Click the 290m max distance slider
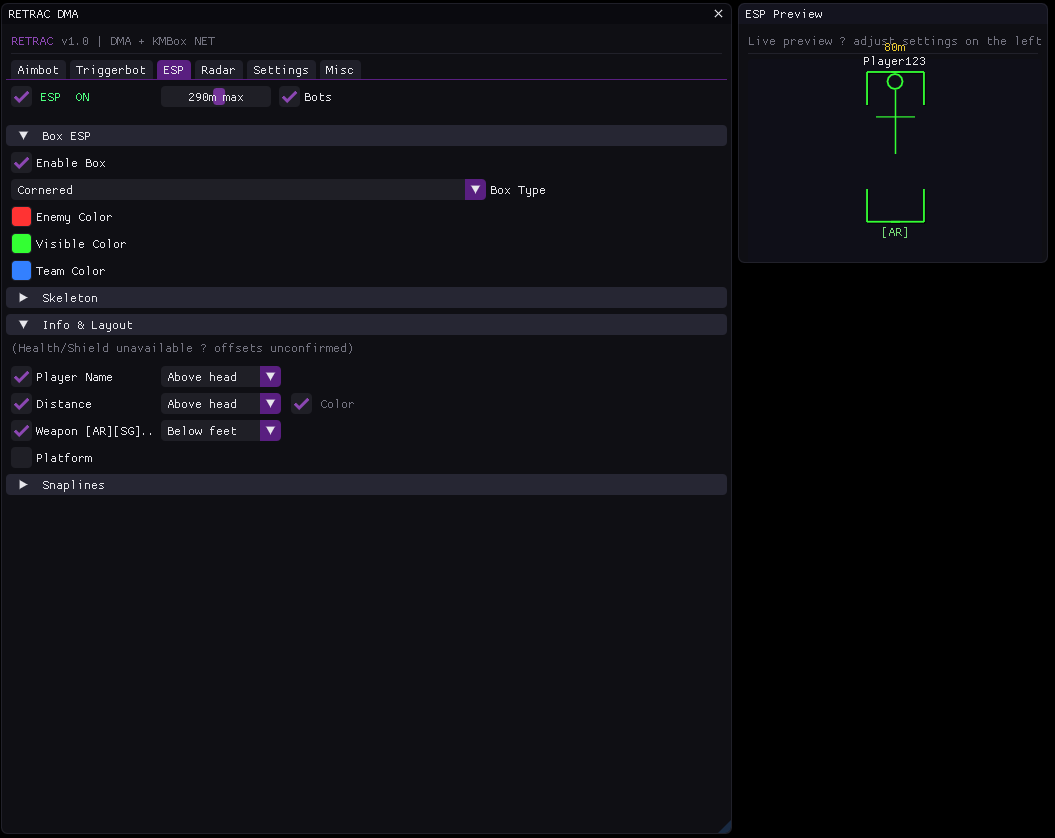The height and width of the screenshot is (838, 1055). coord(216,97)
